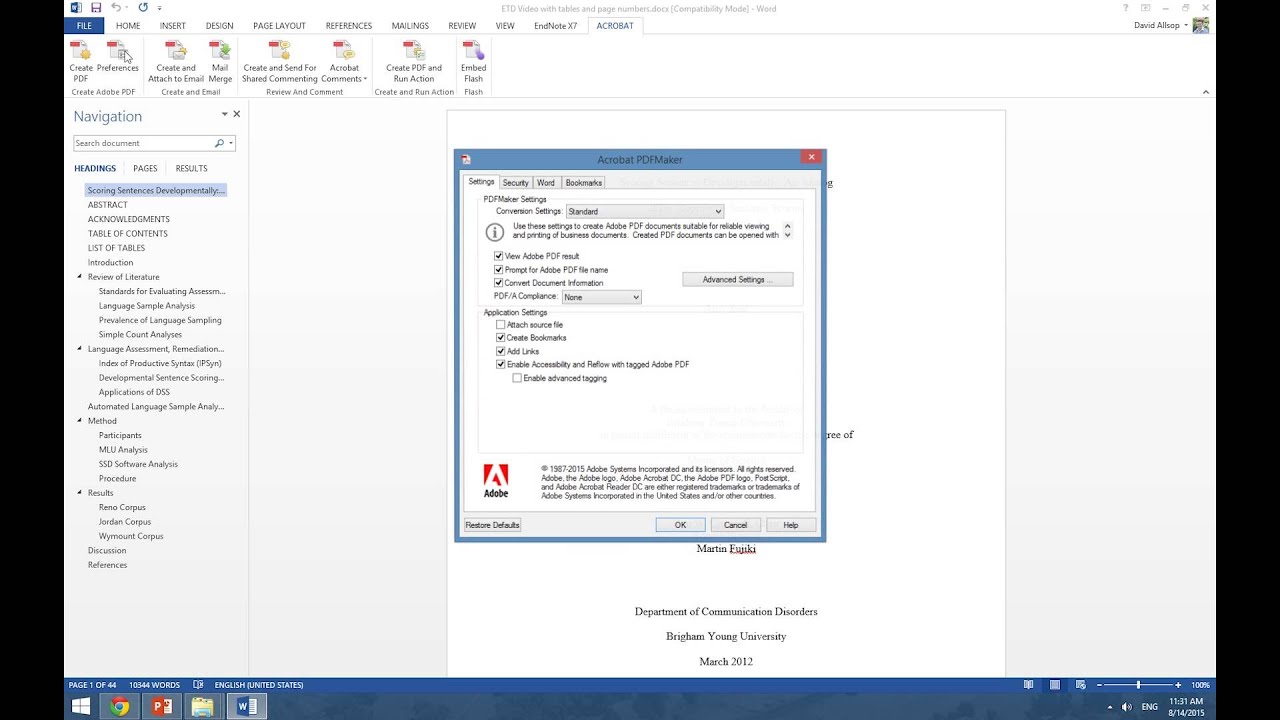The image size is (1280, 720).
Task: Switch to PAGES tab in Navigation pane
Action: [145, 169]
